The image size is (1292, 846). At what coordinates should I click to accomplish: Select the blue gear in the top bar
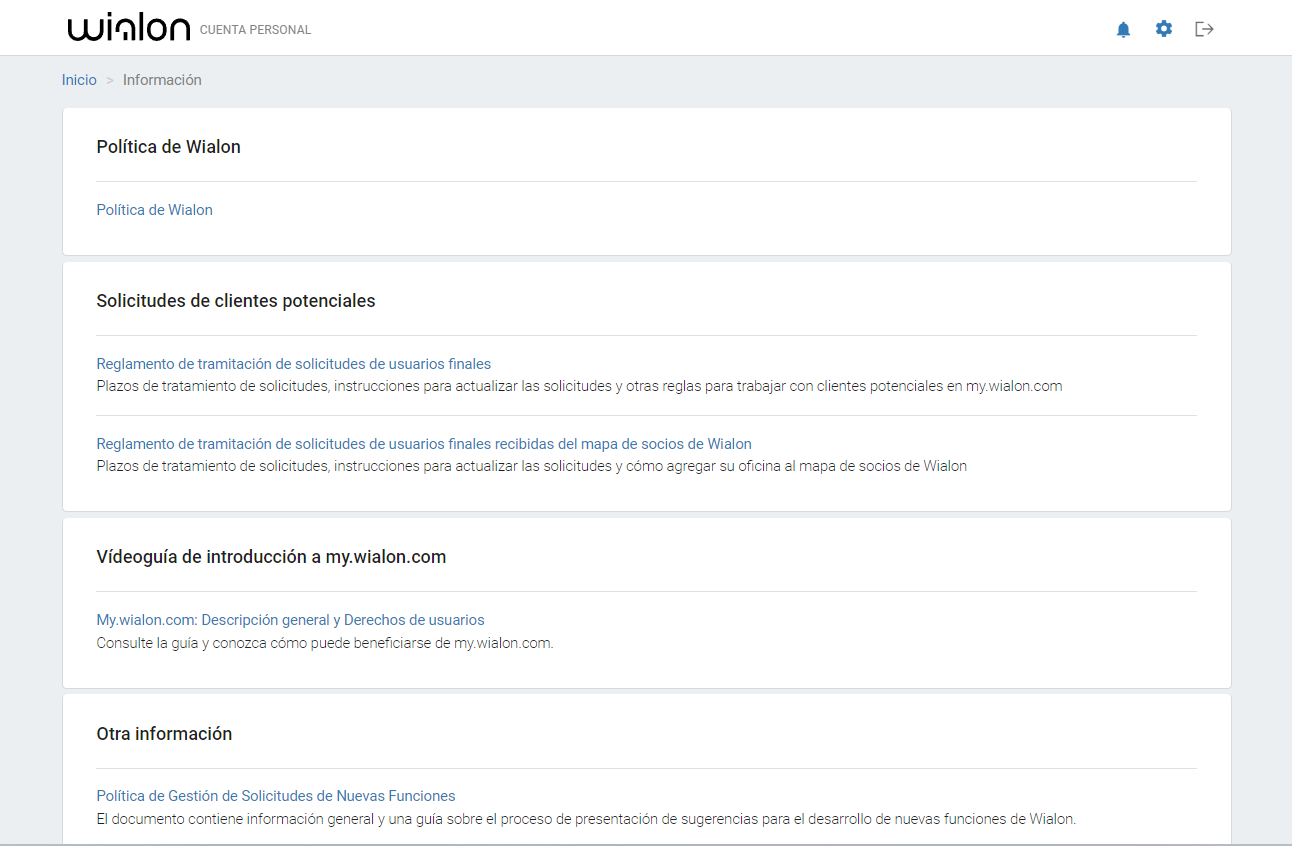1164,29
